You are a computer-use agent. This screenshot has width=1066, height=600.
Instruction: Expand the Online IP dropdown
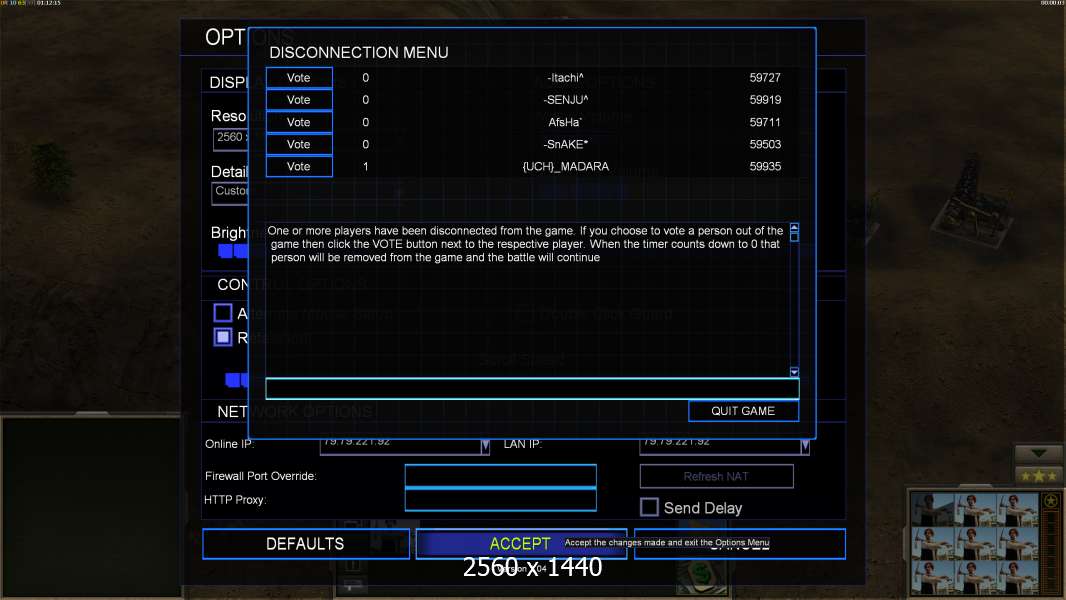coord(485,446)
